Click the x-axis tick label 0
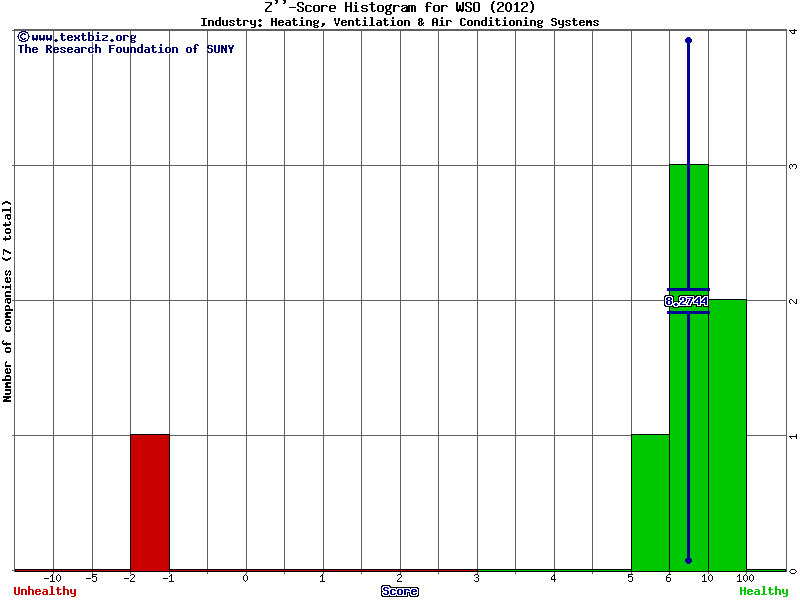 [245, 578]
